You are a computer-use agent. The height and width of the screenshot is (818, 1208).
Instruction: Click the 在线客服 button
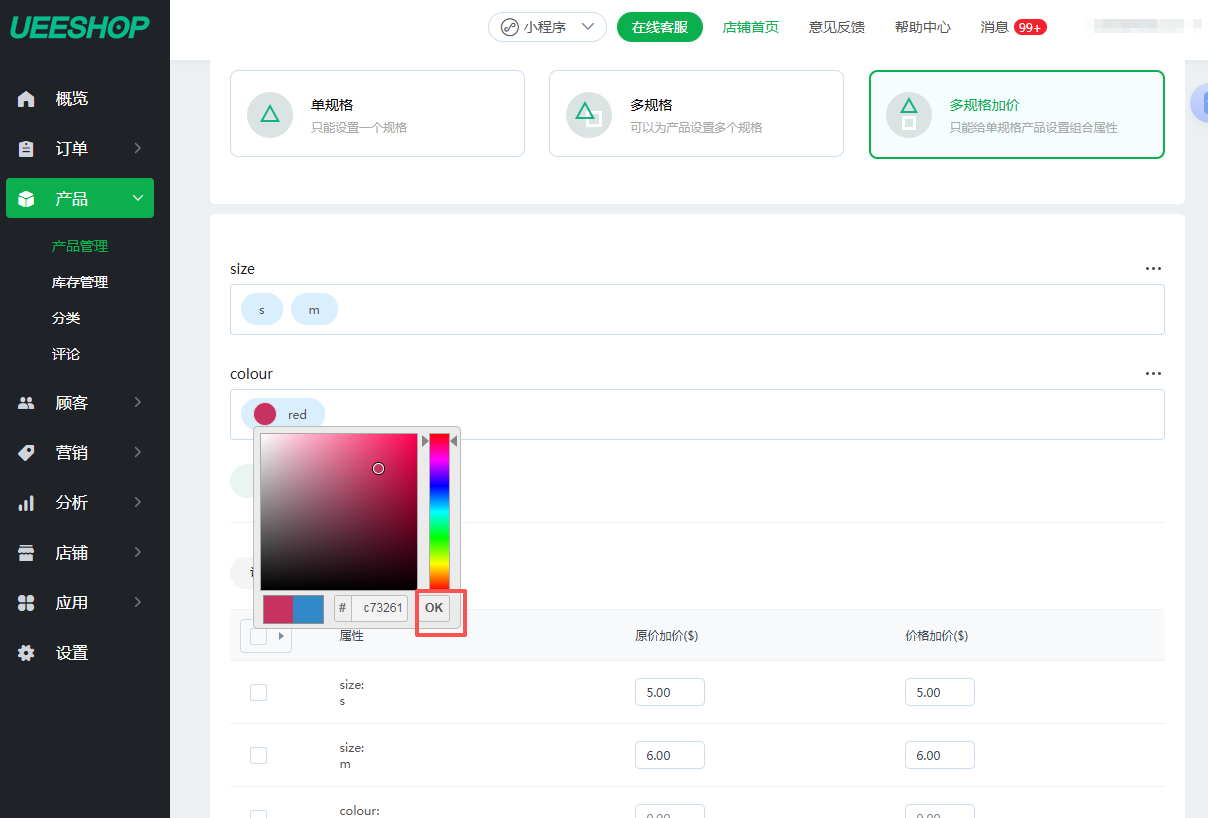659,27
